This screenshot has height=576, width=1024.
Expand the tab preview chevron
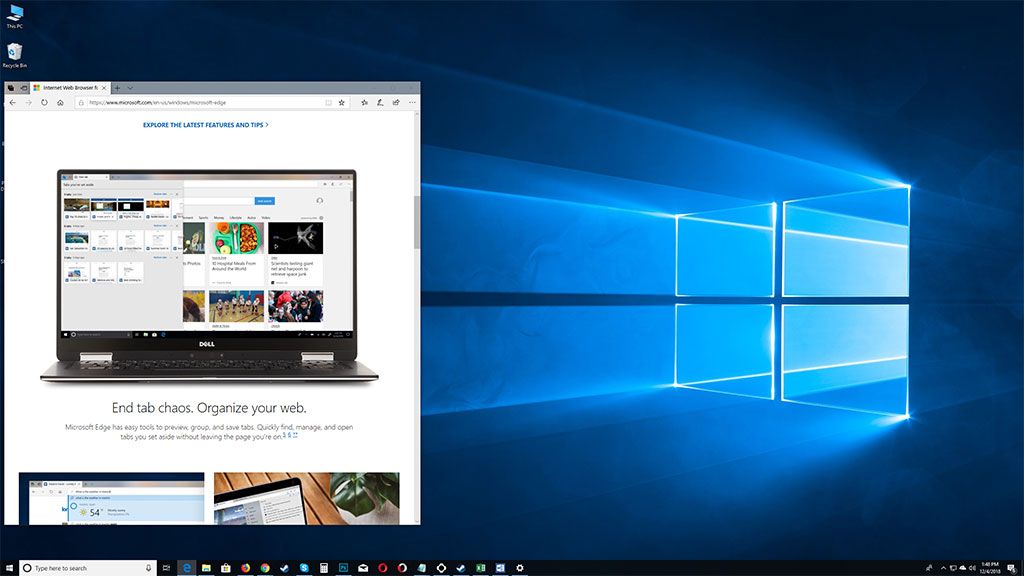[130, 87]
